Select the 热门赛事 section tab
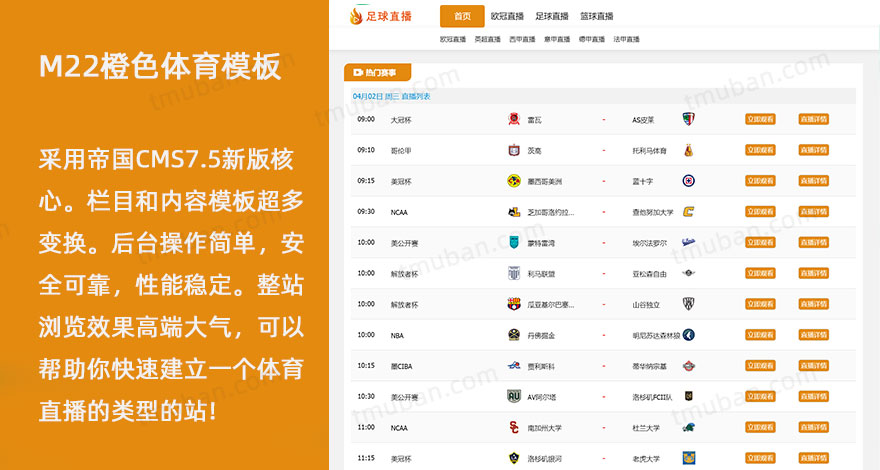Screen dimensions: 880x470 (x=377, y=72)
